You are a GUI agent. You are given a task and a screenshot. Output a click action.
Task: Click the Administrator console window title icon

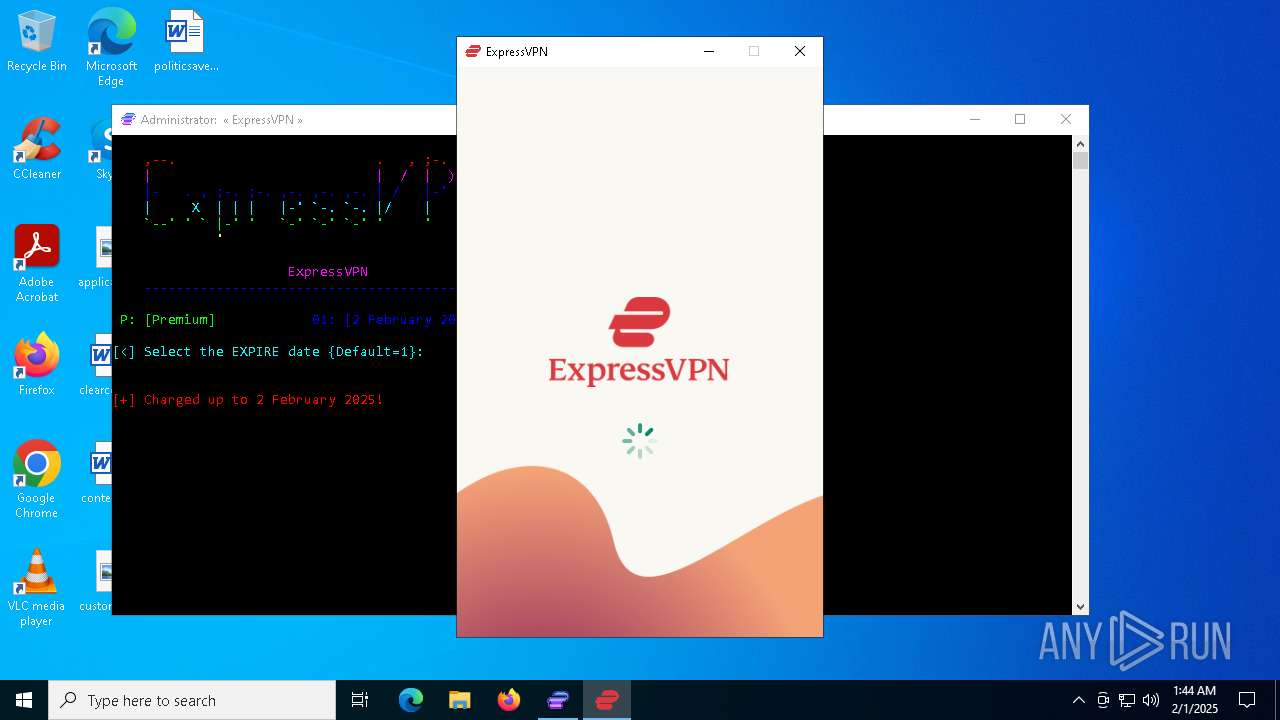128,119
